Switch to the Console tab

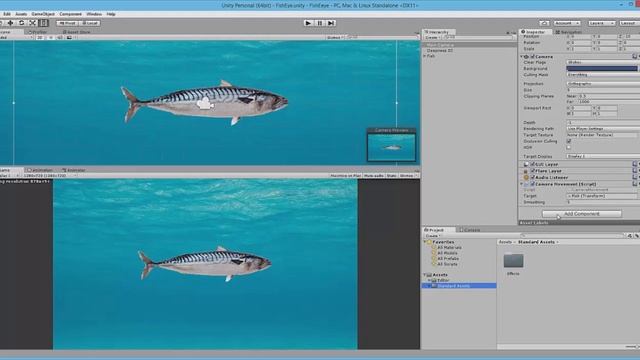point(469,230)
